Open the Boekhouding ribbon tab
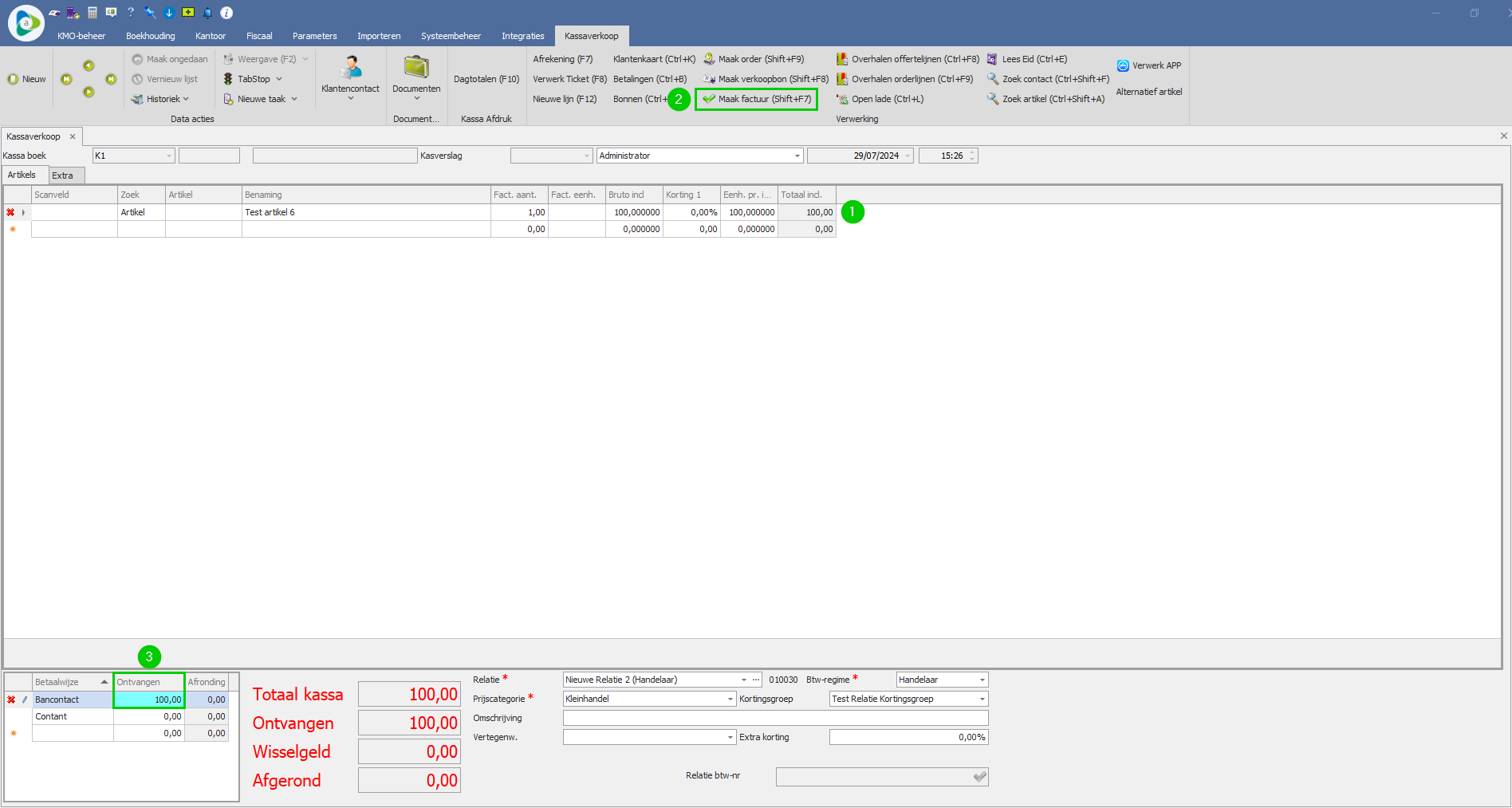The height and width of the screenshot is (808, 1512). pos(150,36)
